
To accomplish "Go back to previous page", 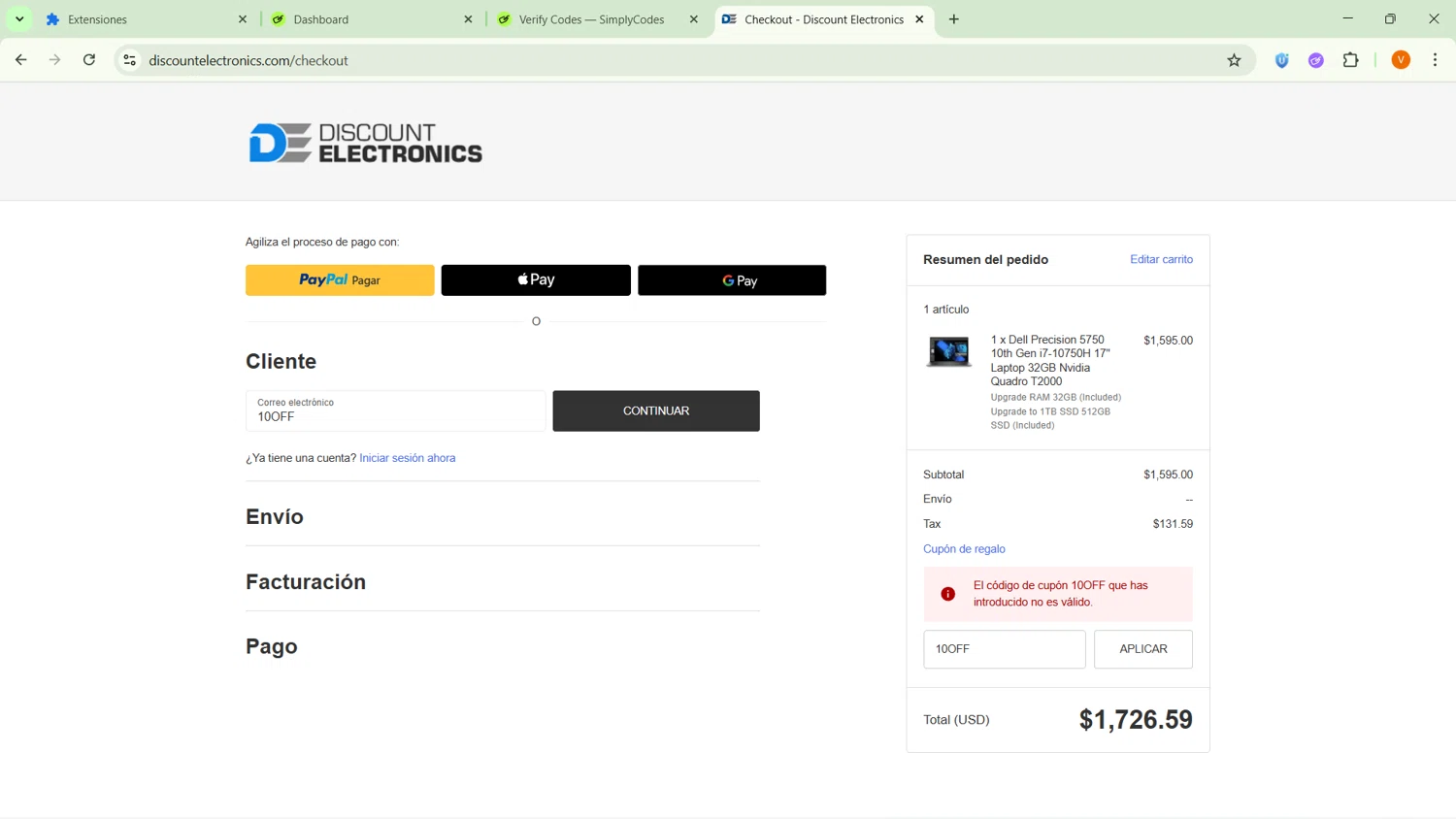I will tap(21, 60).
